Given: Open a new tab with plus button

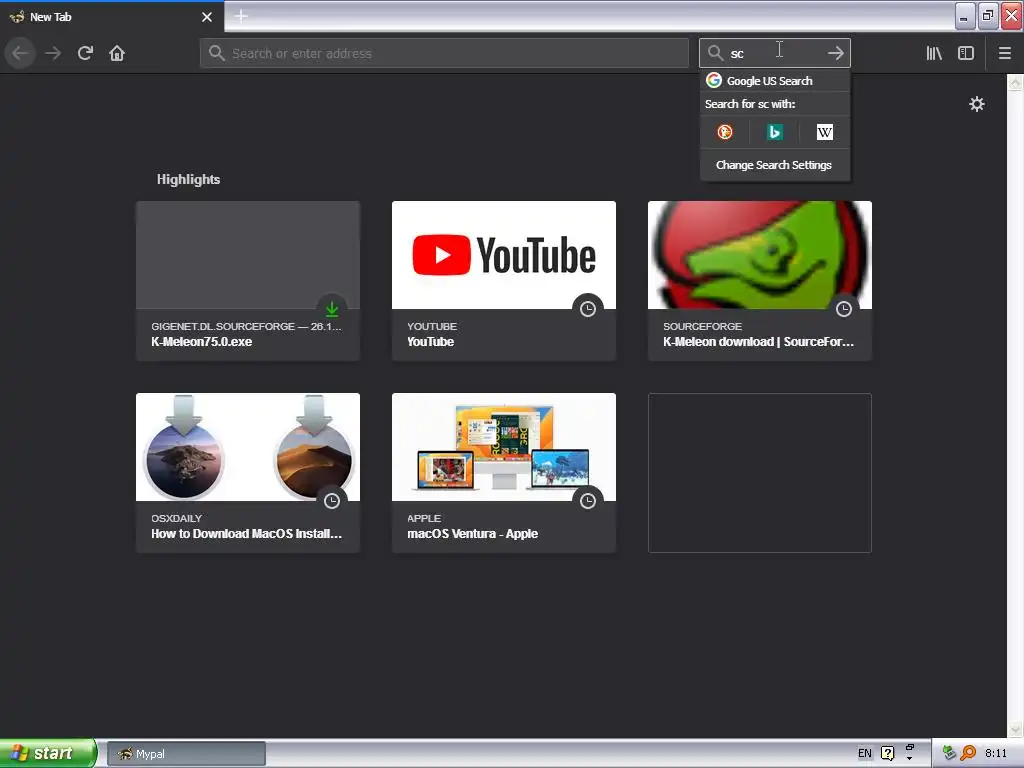Looking at the screenshot, I should coord(241,16).
